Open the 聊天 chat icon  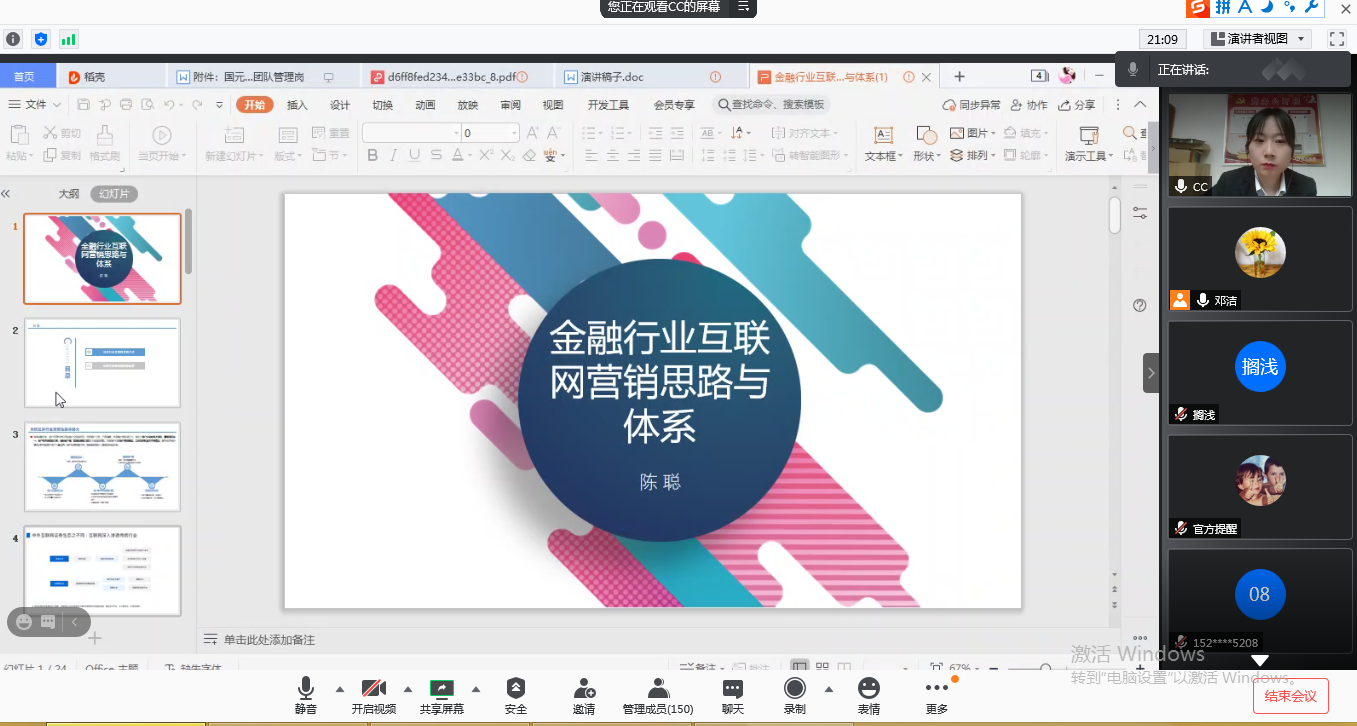733,689
